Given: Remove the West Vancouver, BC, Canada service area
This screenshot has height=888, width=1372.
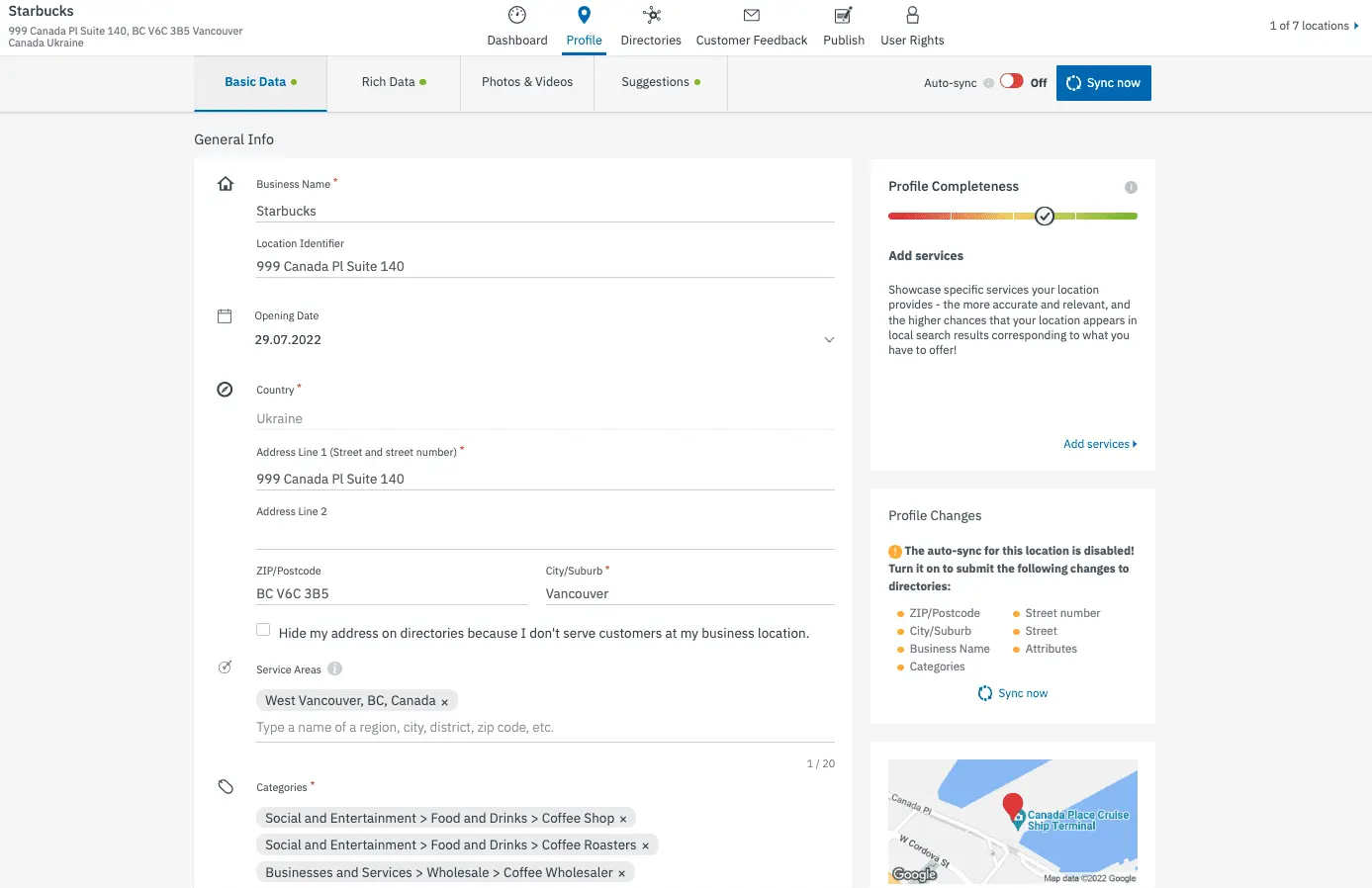Looking at the screenshot, I should click(444, 702).
